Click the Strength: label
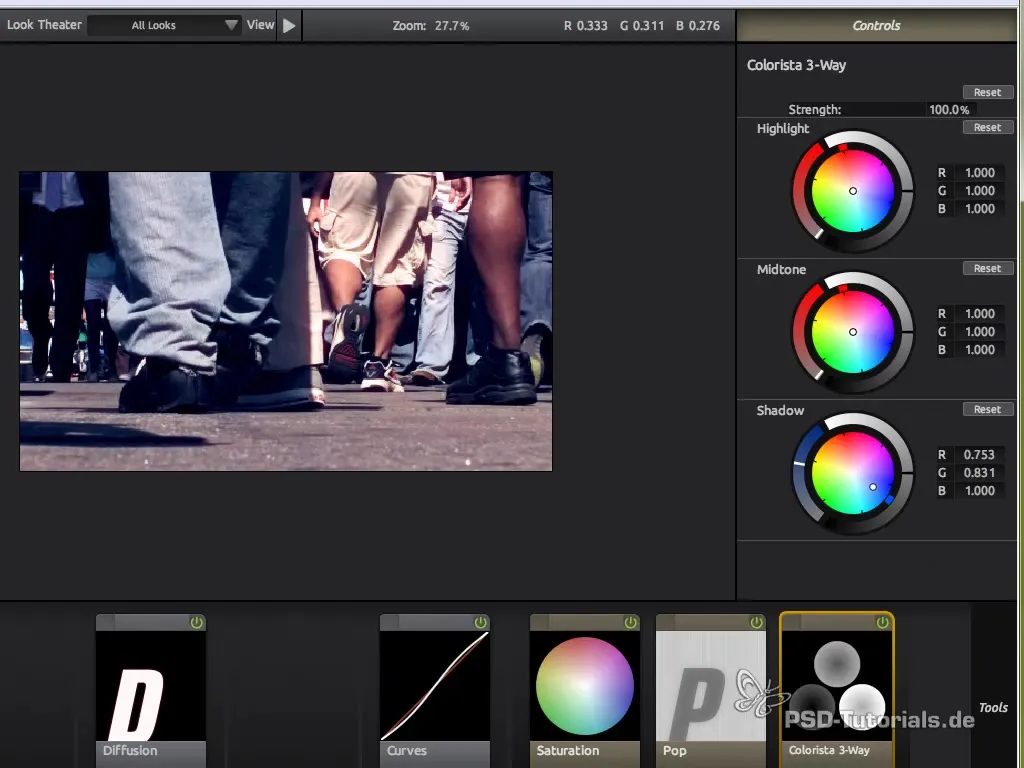The width and height of the screenshot is (1024, 768). click(x=814, y=110)
